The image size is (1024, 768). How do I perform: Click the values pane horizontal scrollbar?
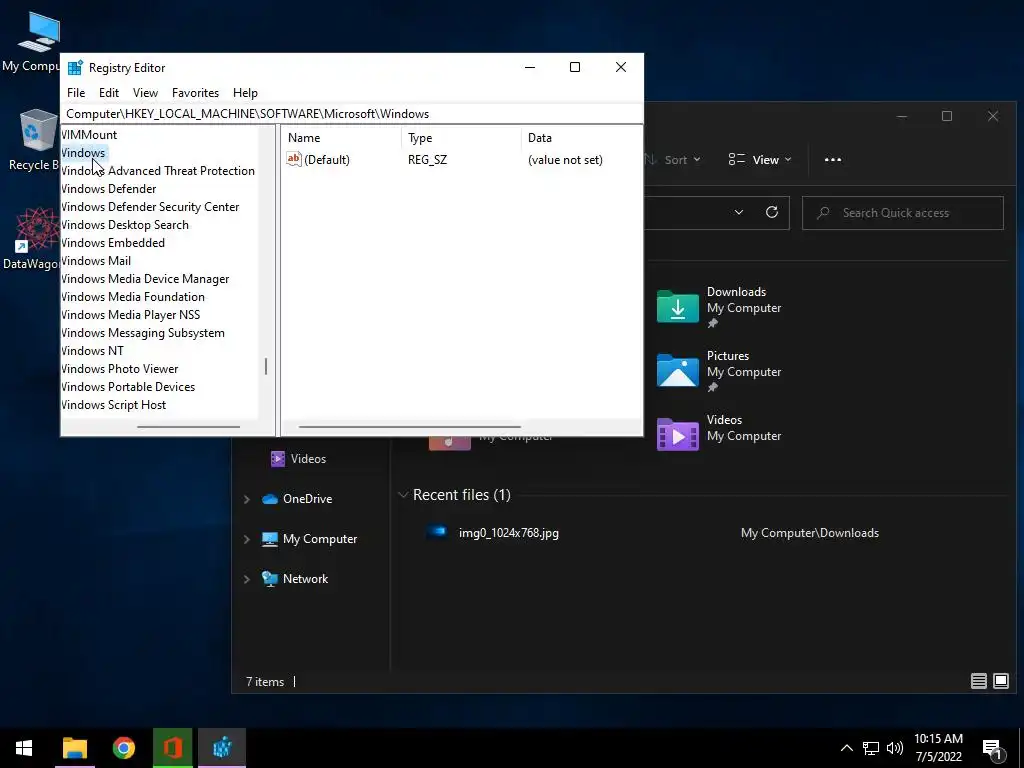tap(409, 427)
